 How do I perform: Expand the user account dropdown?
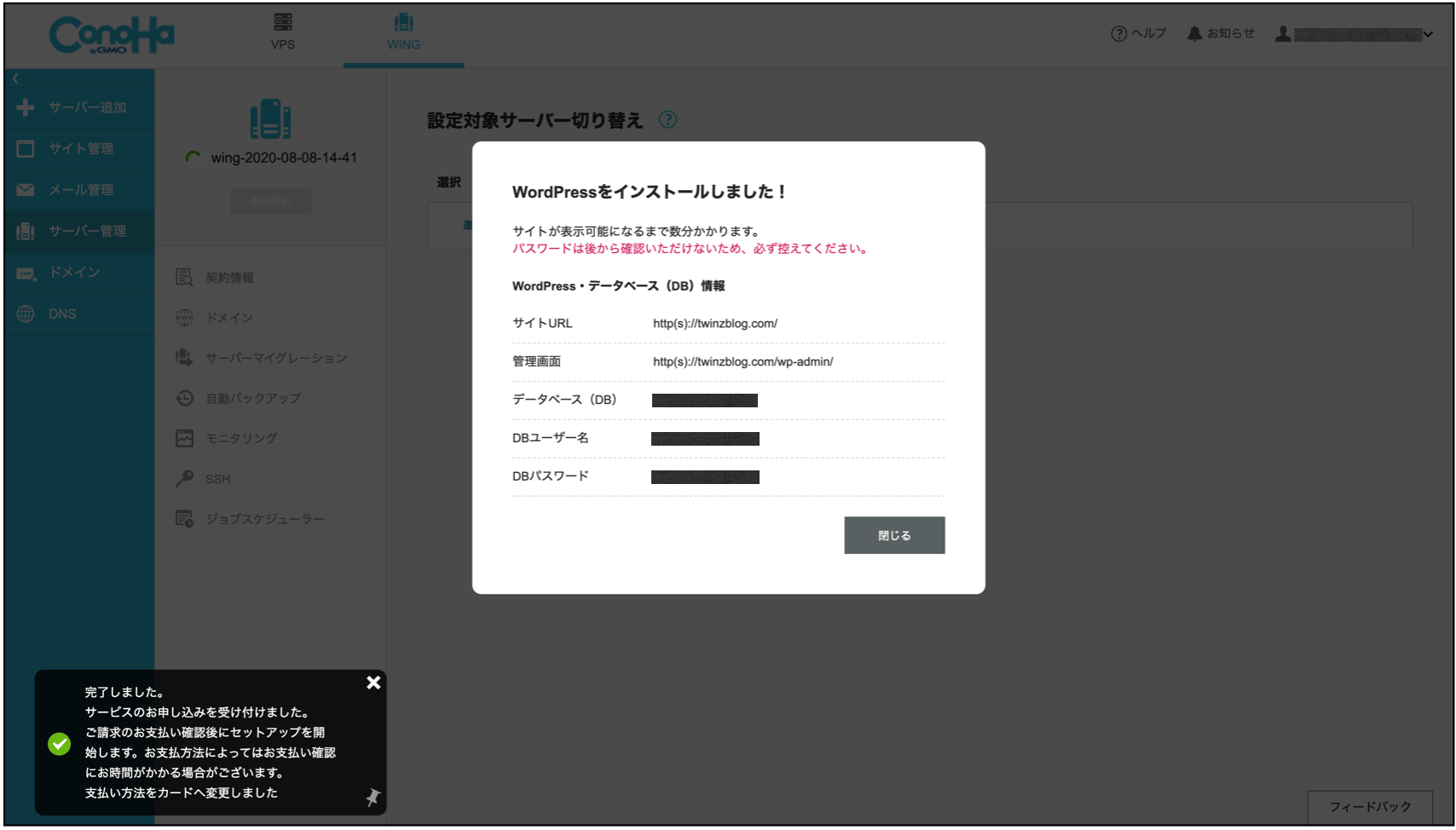[1355, 34]
